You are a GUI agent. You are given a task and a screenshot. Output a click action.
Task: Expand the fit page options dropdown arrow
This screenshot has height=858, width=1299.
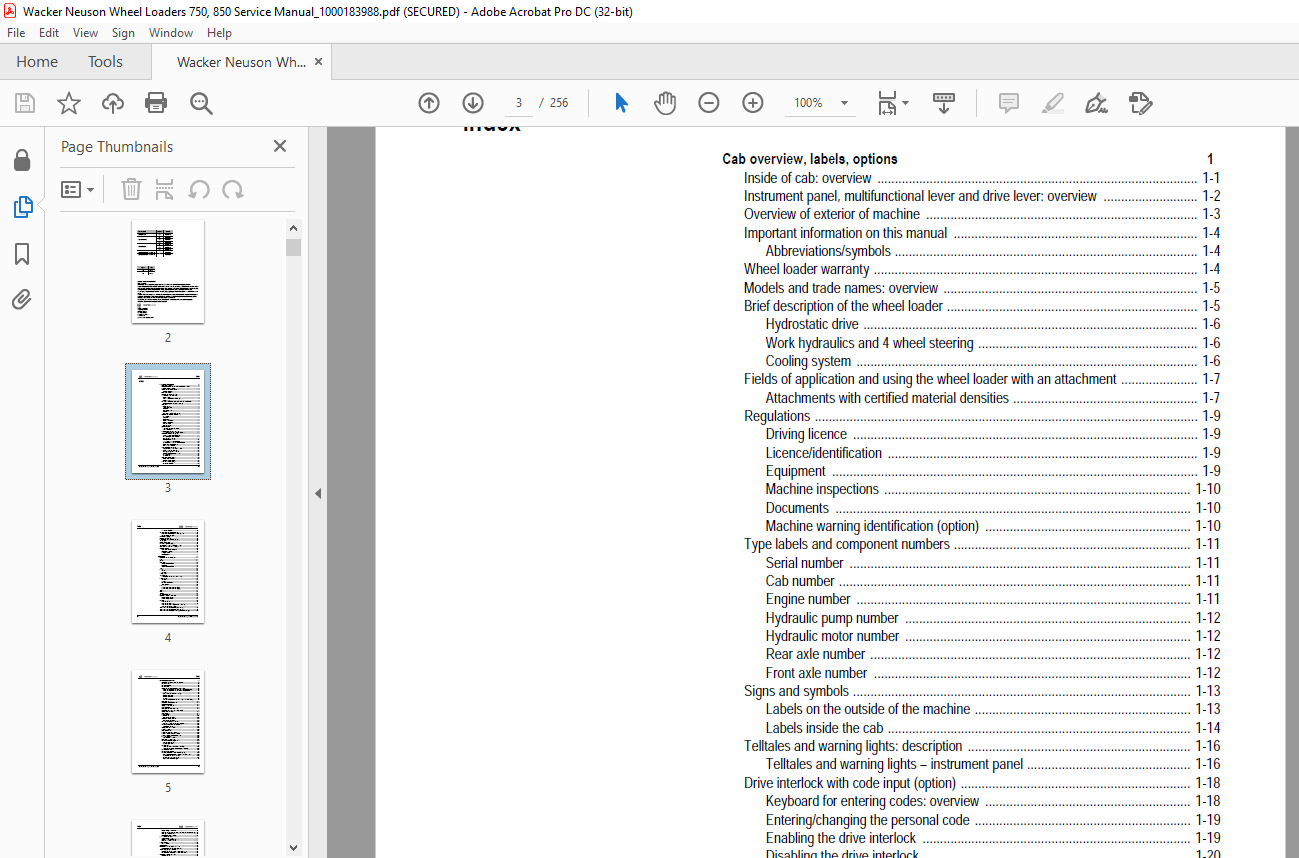coord(906,103)
